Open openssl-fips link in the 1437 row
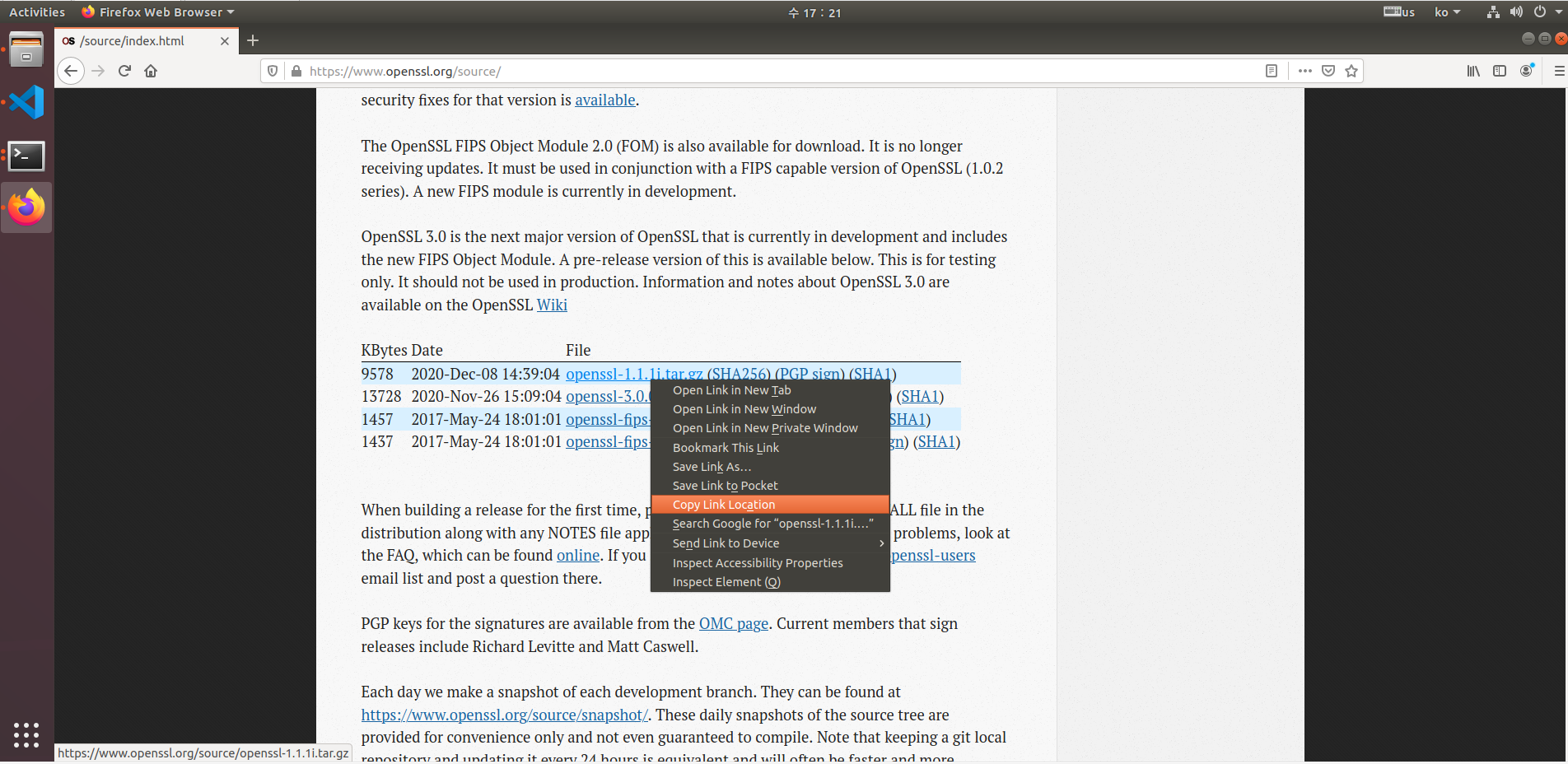Viewport: 1568px width, 764px height. [x=608, y=442]
